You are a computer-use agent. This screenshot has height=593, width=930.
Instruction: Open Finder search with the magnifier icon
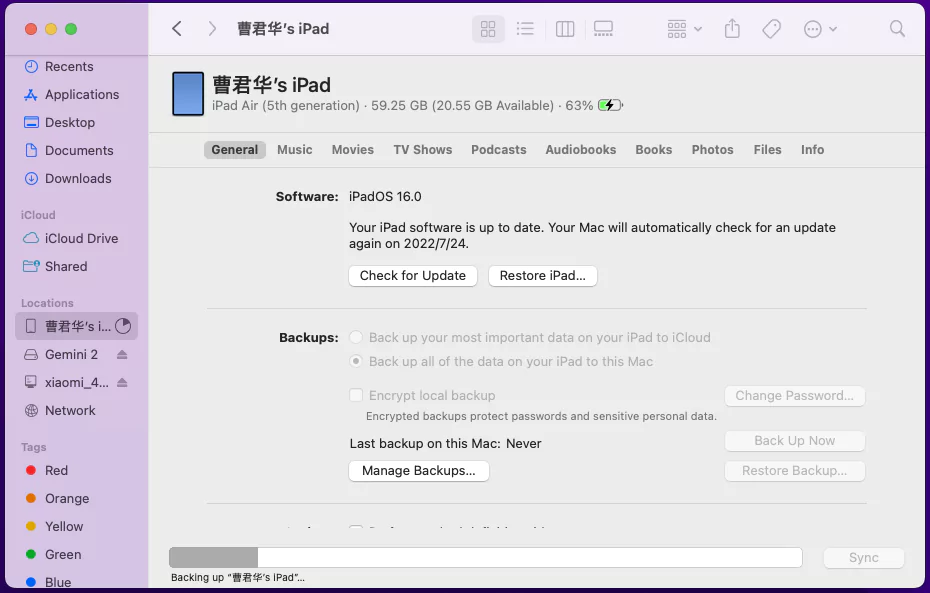coord(896,28)
